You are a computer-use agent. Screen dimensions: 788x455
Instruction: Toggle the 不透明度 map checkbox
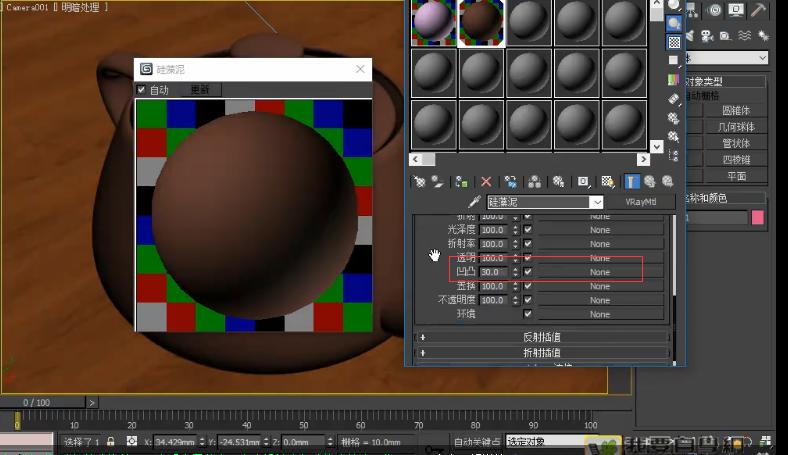[527, 300]
